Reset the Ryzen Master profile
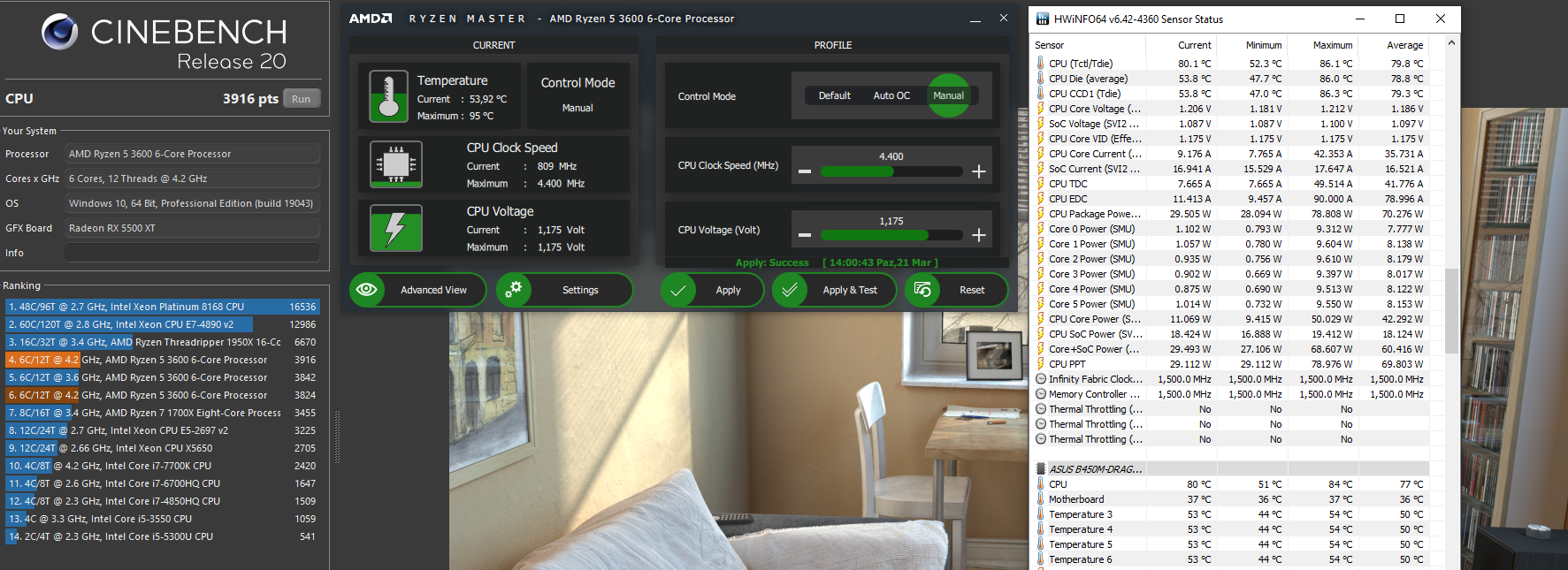Viewport: 1568px width, 570px height. pyautogui.click(x=957, y=290)
